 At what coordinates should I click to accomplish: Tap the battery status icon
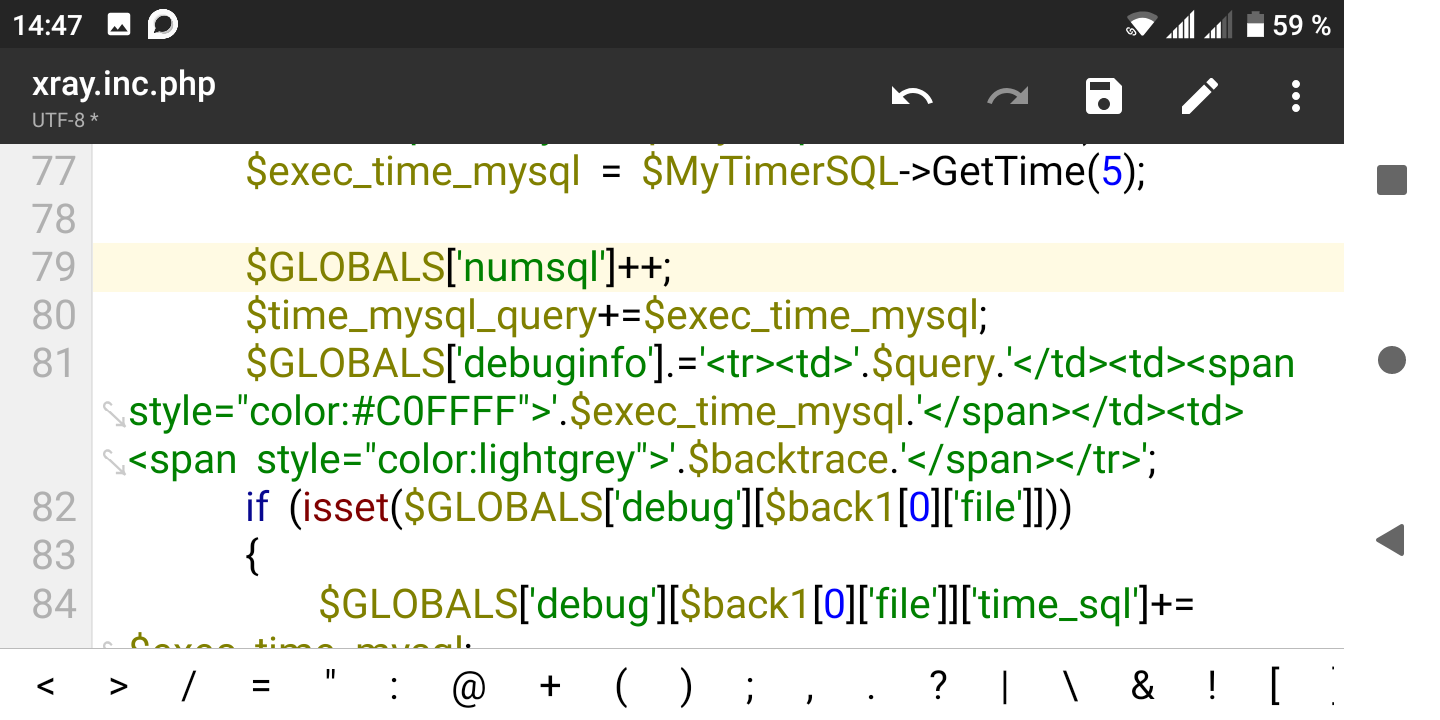tap(1255, 25)
